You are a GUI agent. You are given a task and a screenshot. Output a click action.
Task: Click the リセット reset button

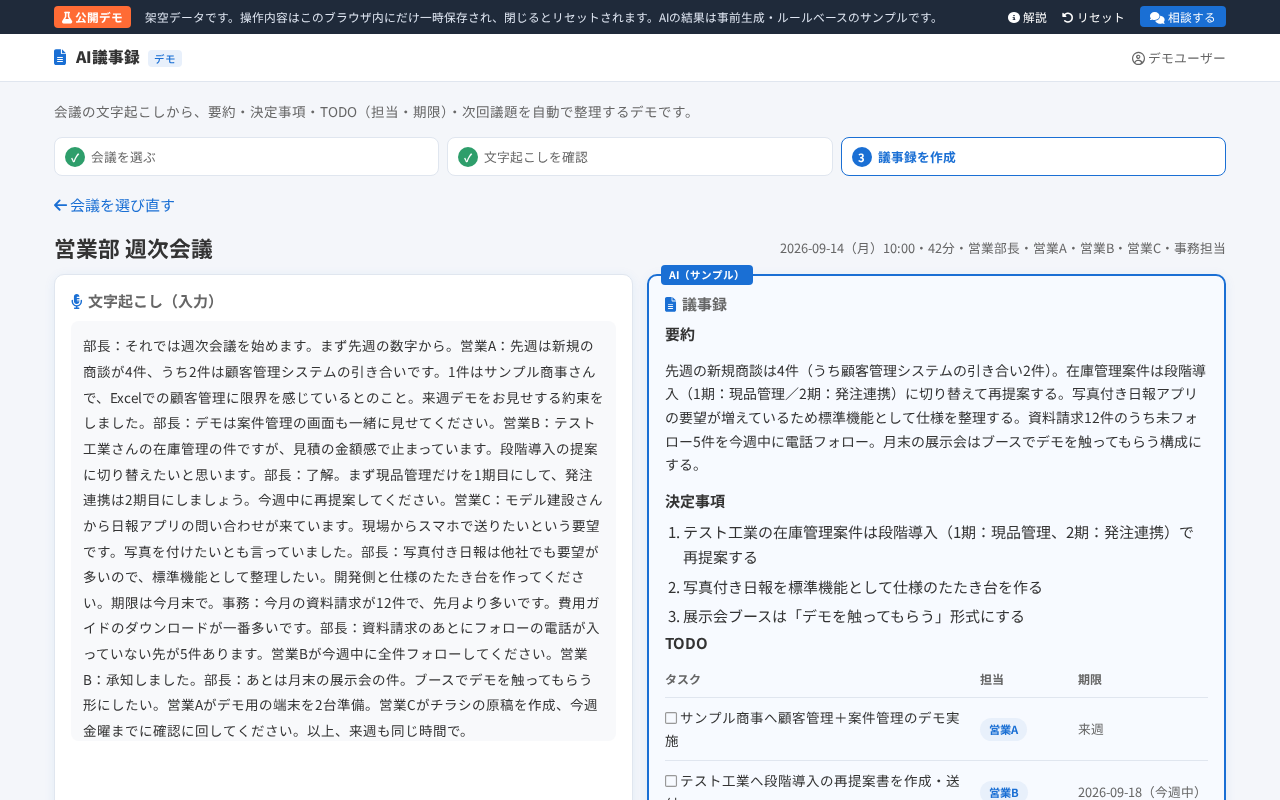[x=1093, y=17]
